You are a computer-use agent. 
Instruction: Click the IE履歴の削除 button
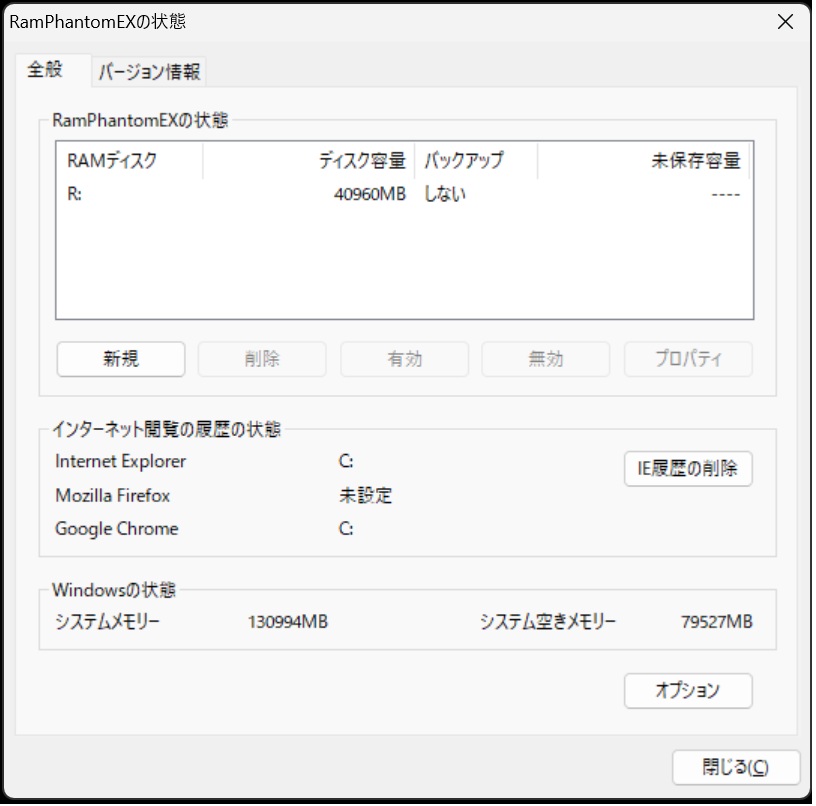point(688,468)
